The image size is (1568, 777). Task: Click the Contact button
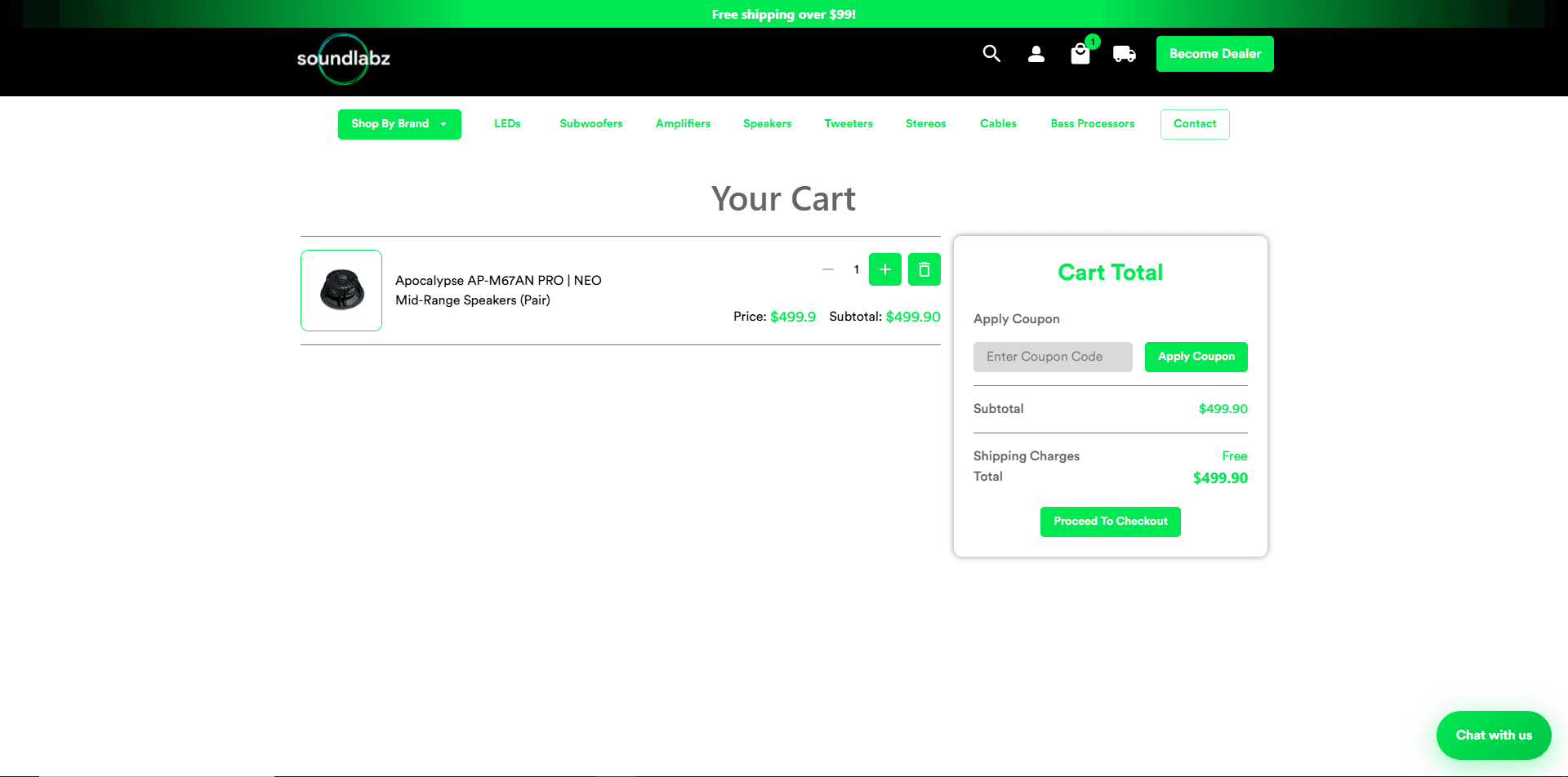coord(1195,124)
